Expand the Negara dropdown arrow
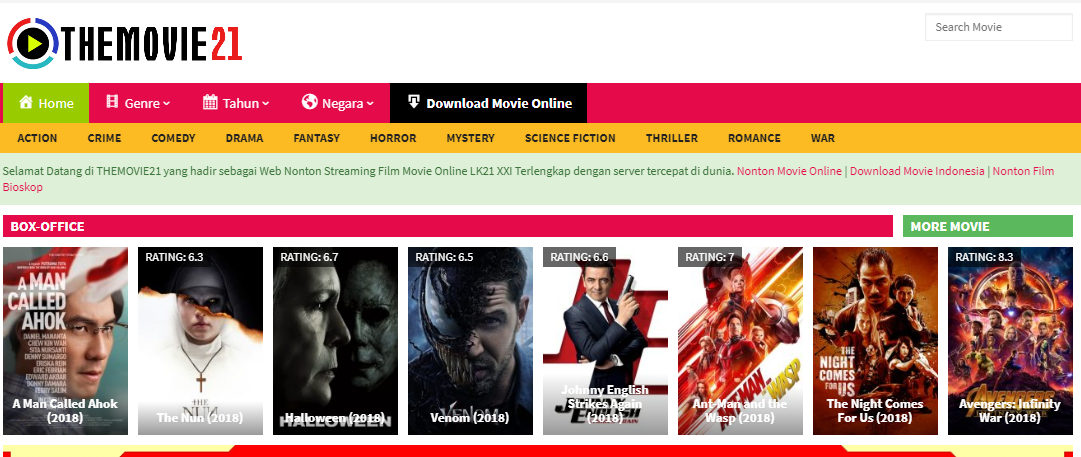The image size is (1081, 457). [x=370, y=104]
